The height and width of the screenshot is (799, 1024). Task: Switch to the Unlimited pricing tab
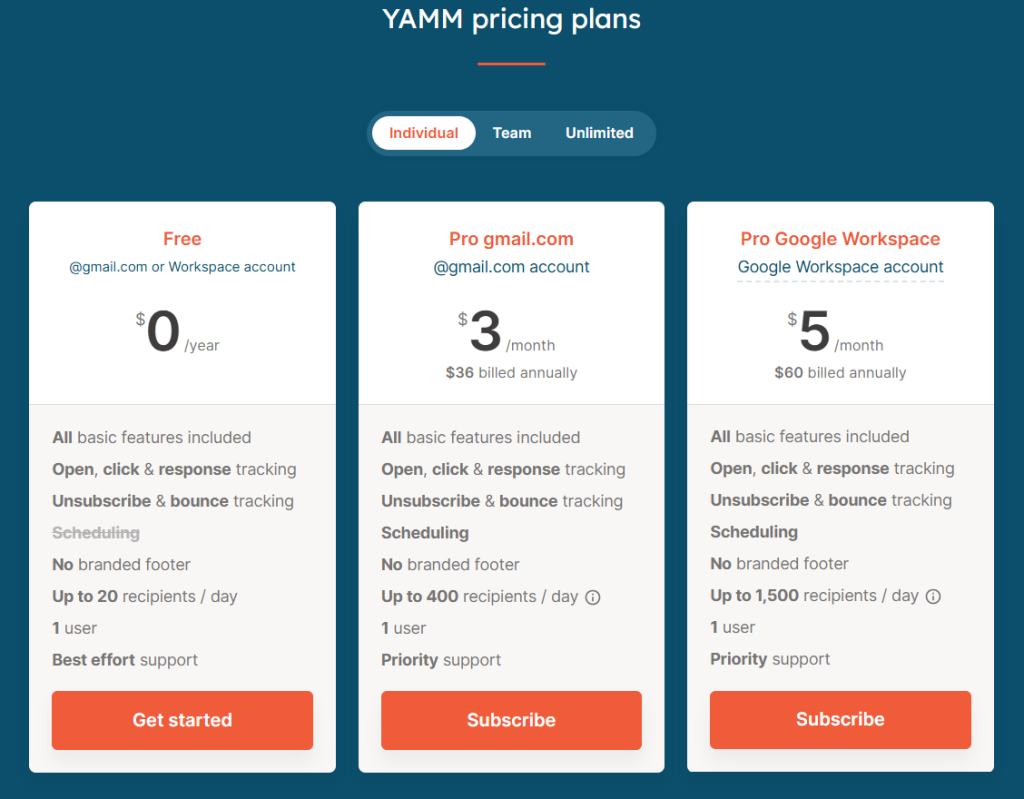[x=599, y=132]
